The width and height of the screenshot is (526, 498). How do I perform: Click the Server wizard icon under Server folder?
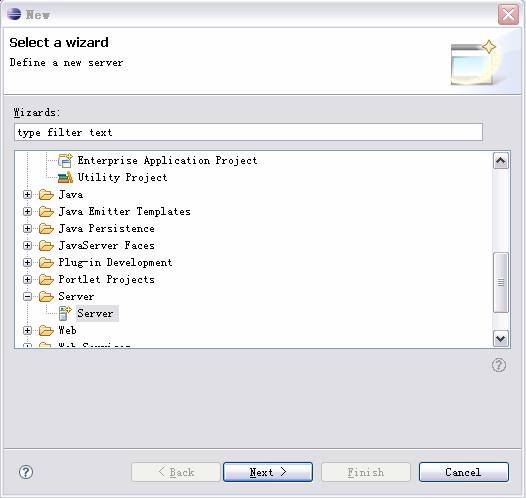point(65,313)
